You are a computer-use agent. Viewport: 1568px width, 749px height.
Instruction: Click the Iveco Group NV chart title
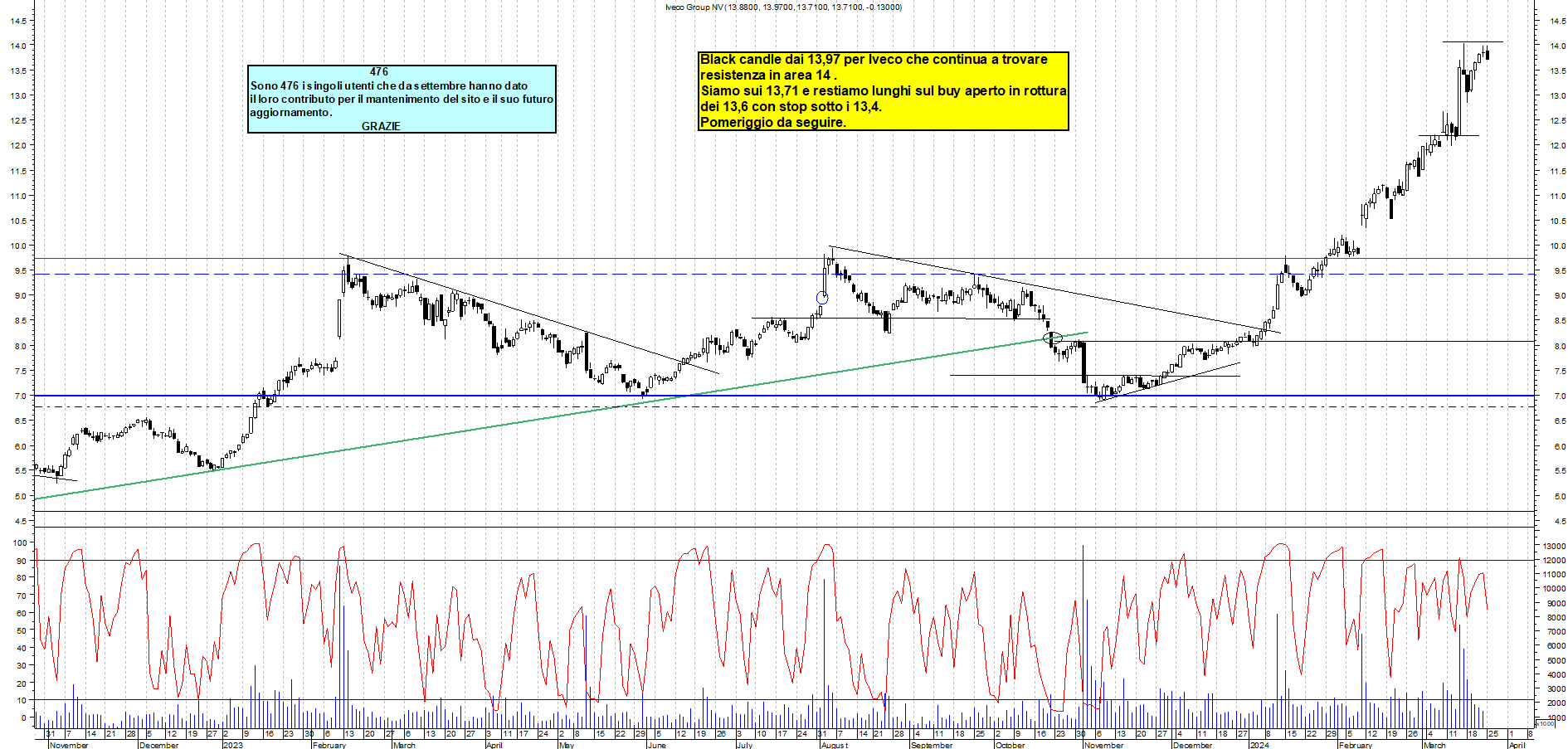[783, 7]
